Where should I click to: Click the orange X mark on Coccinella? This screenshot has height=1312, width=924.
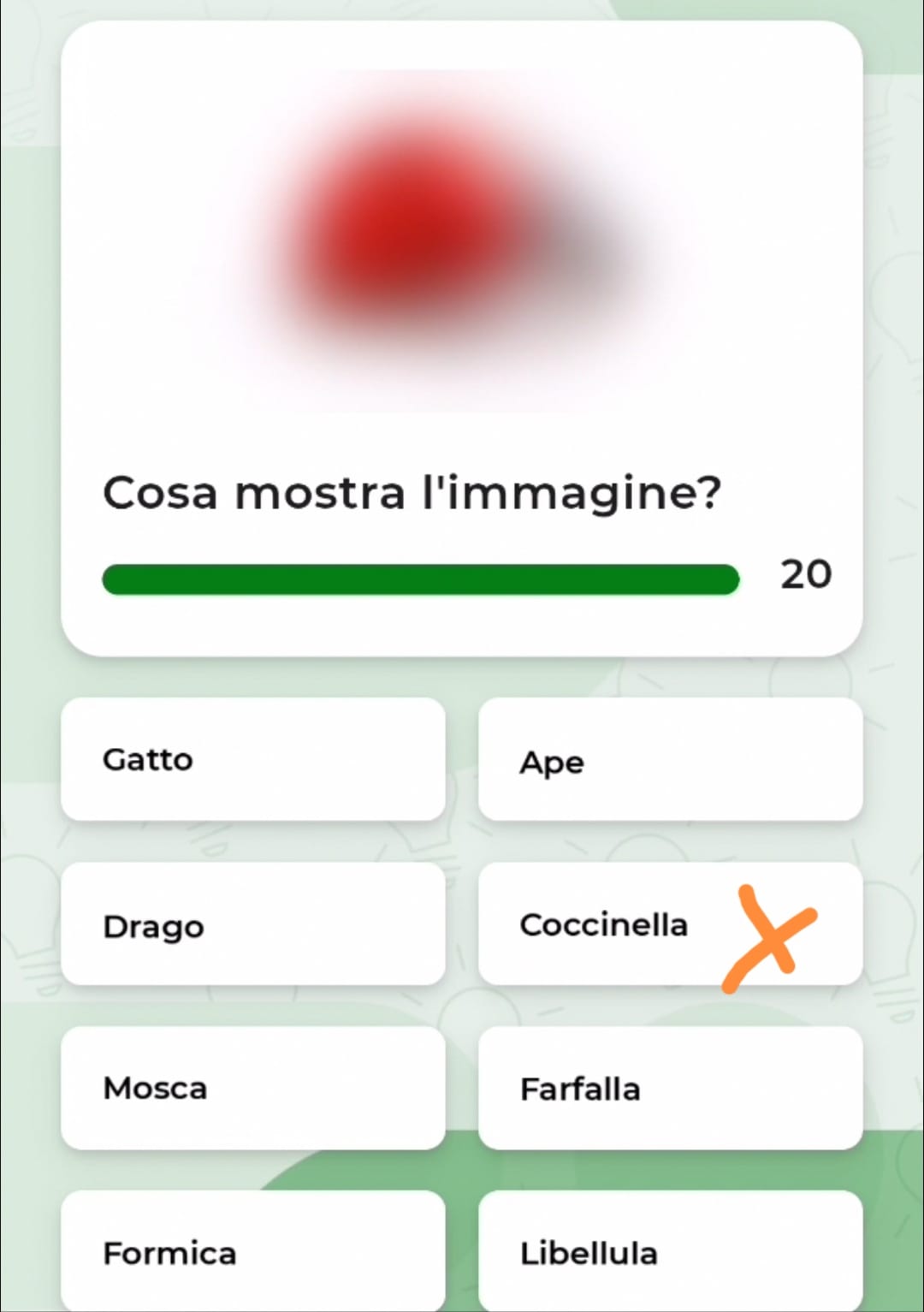770,938
